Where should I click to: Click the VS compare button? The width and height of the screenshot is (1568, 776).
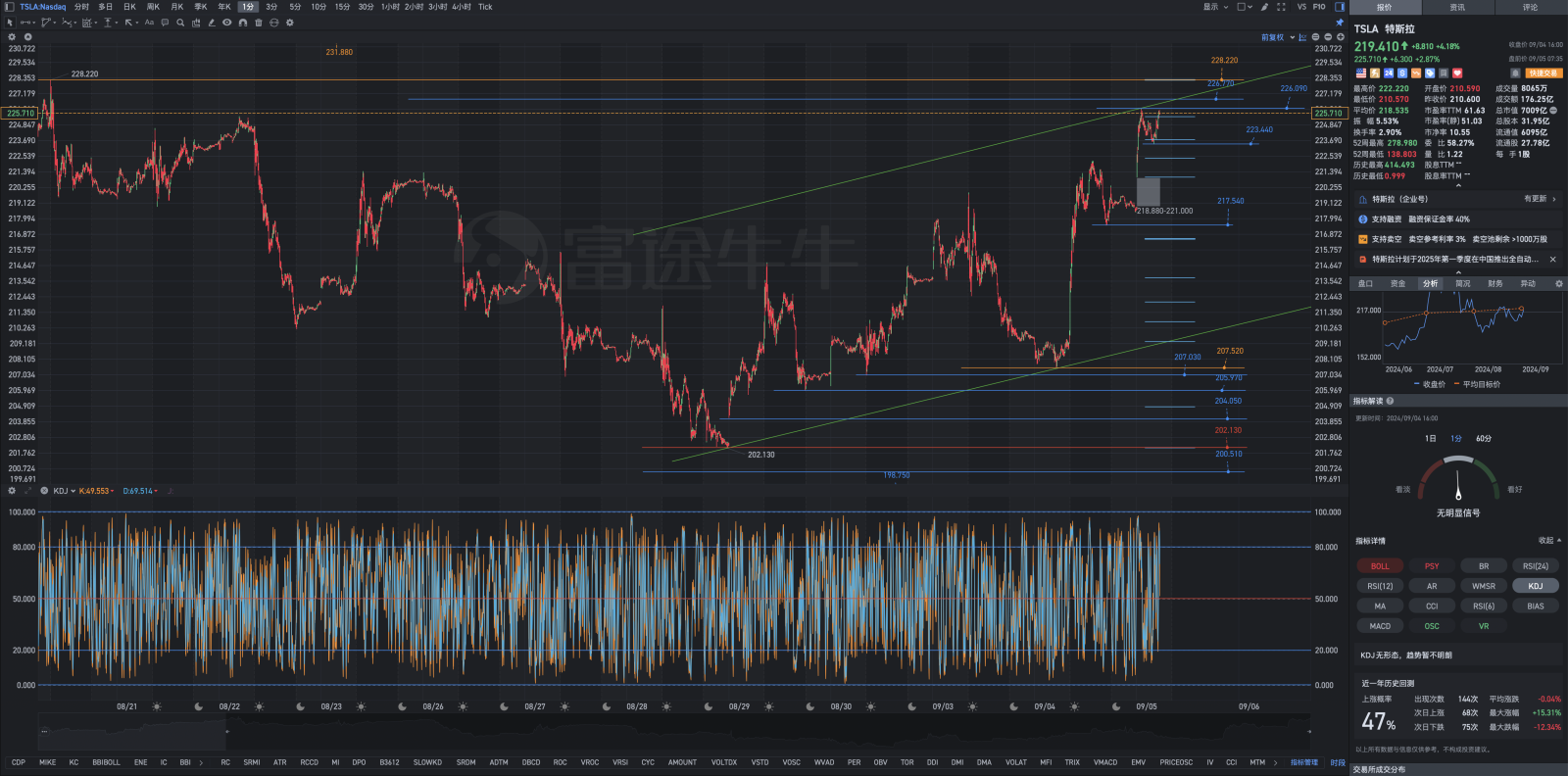coord(1301,7)
